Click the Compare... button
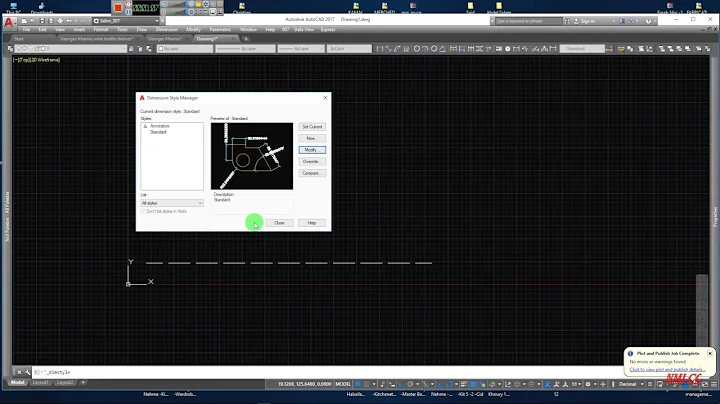 coord(312,173)
